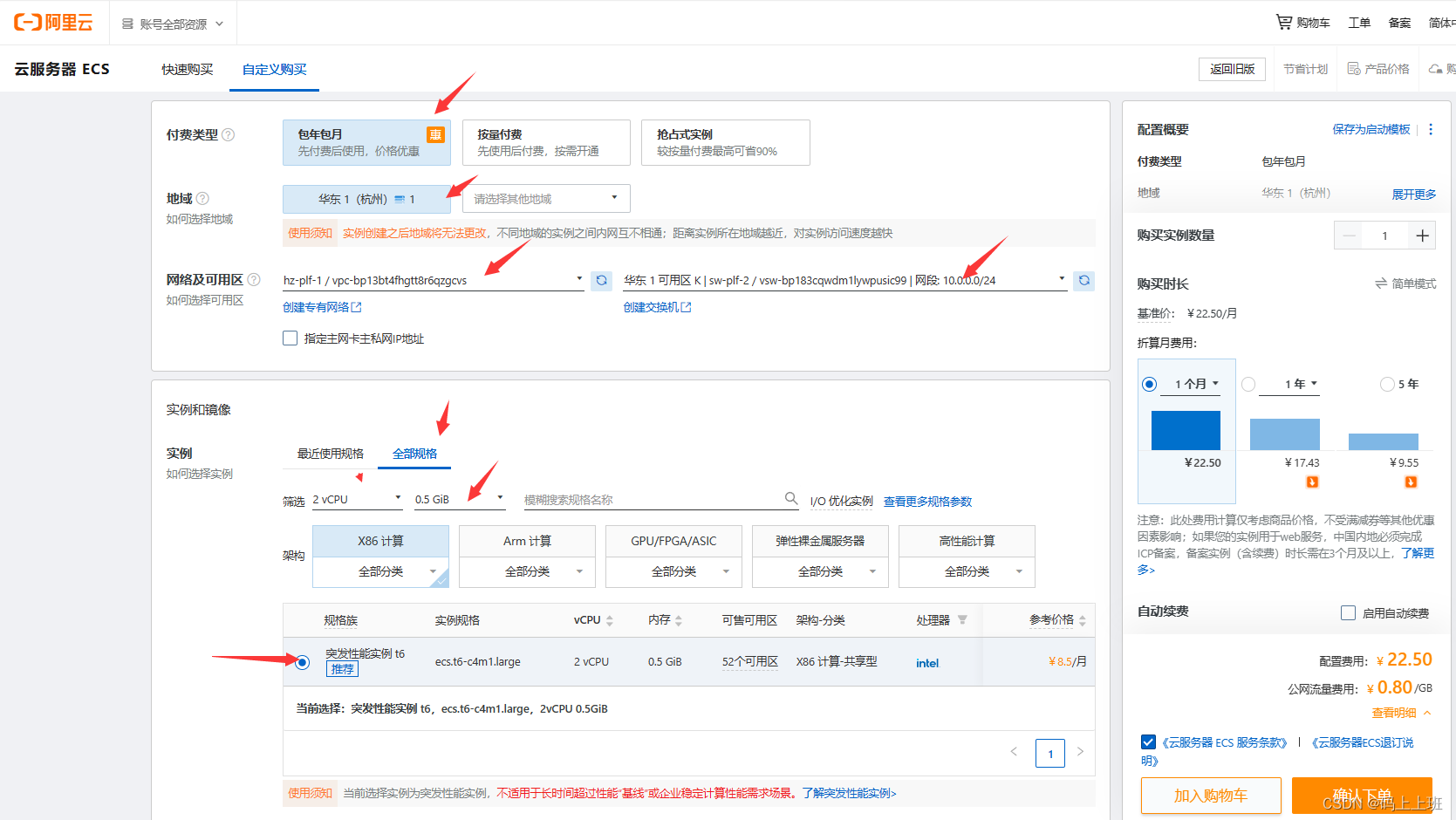
Task: Click the search magnifier icon
Action: point(791,498)
